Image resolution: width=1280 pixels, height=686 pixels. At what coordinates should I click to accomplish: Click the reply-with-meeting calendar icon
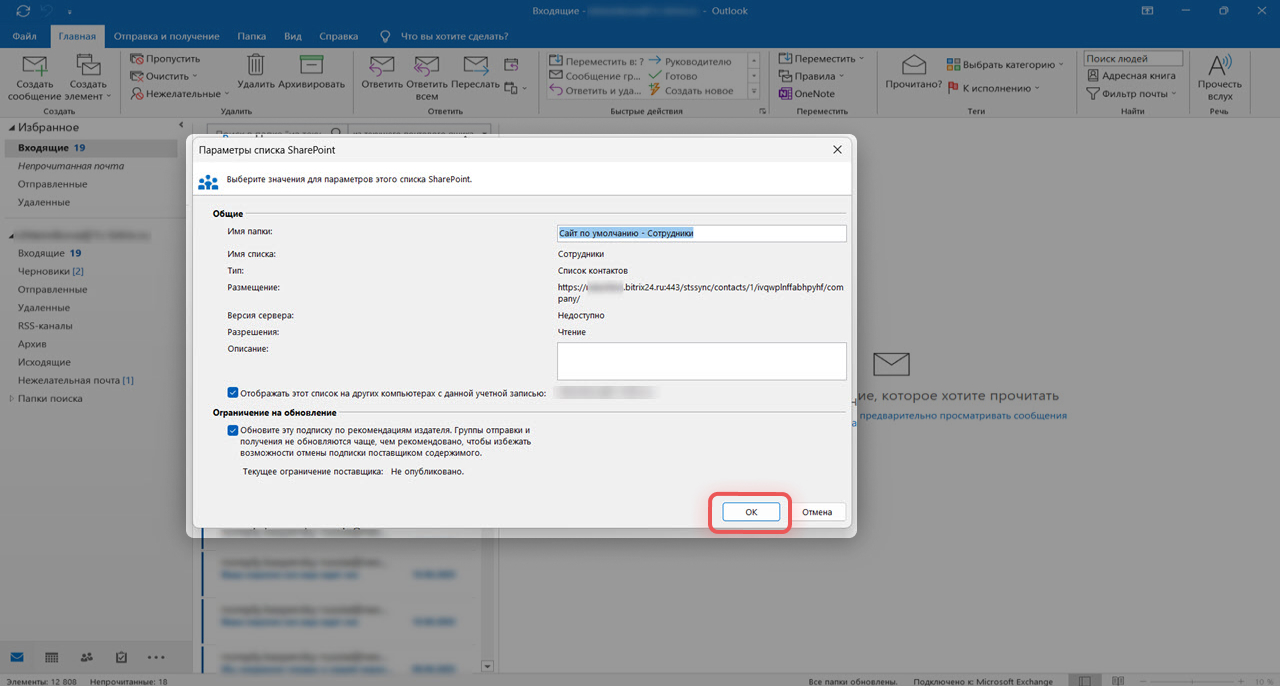(511, 64)
